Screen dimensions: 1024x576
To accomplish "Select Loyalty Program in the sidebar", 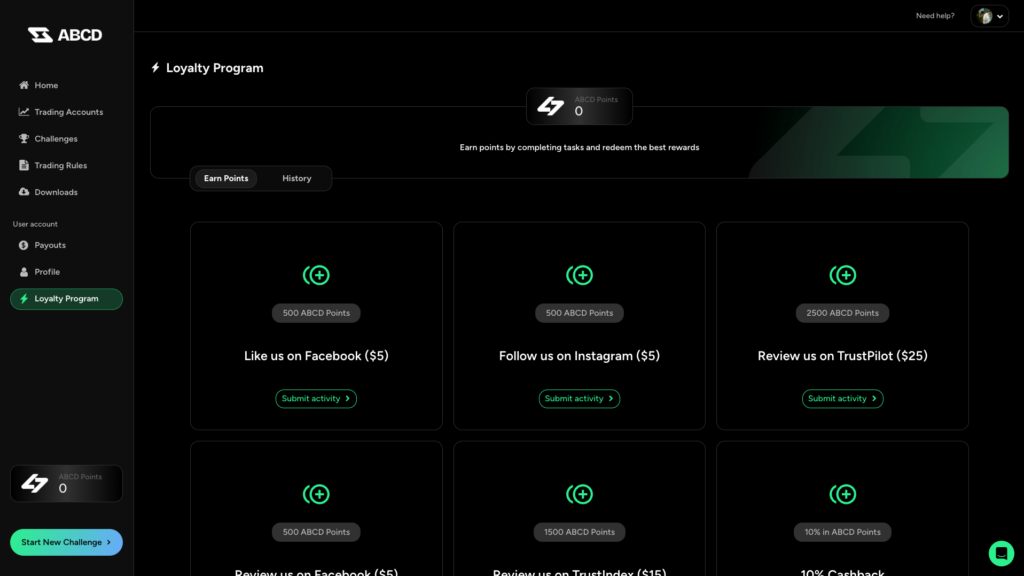I will point(66,299).
